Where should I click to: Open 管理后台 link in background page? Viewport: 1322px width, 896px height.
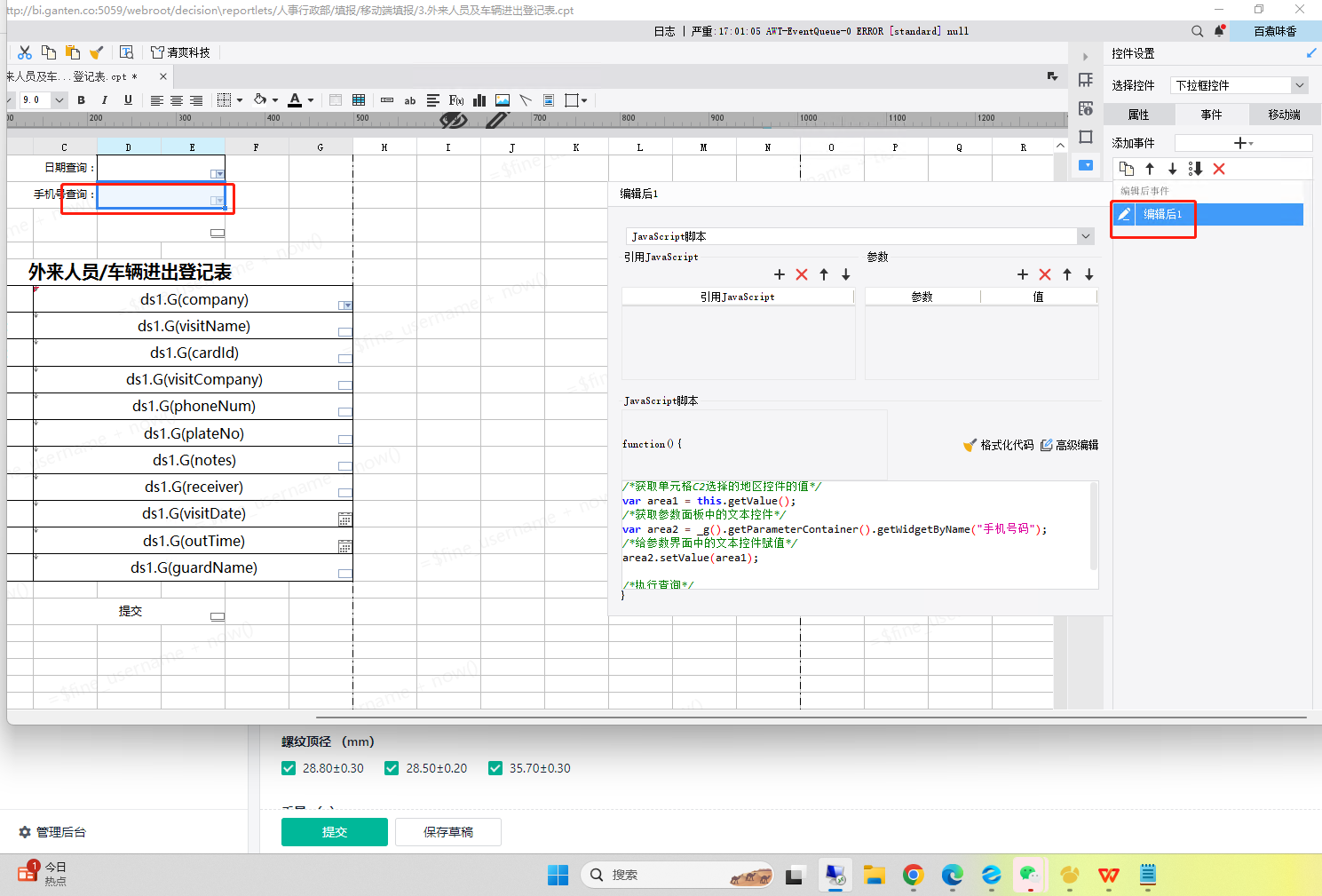52,832
